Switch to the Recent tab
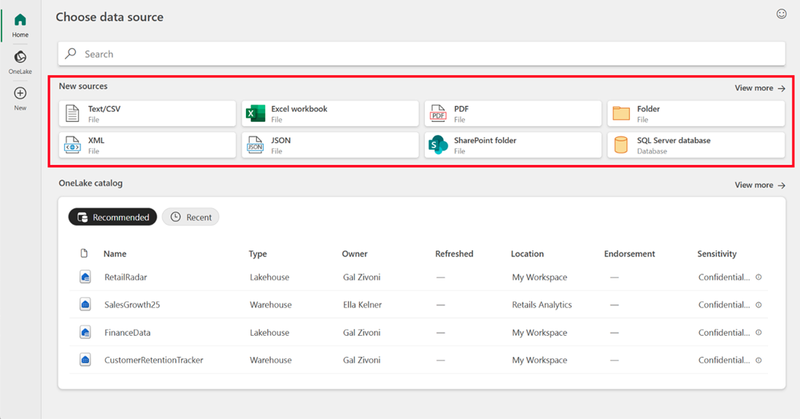This screenshot has width=800, height=419. click(x=191, y=217)
